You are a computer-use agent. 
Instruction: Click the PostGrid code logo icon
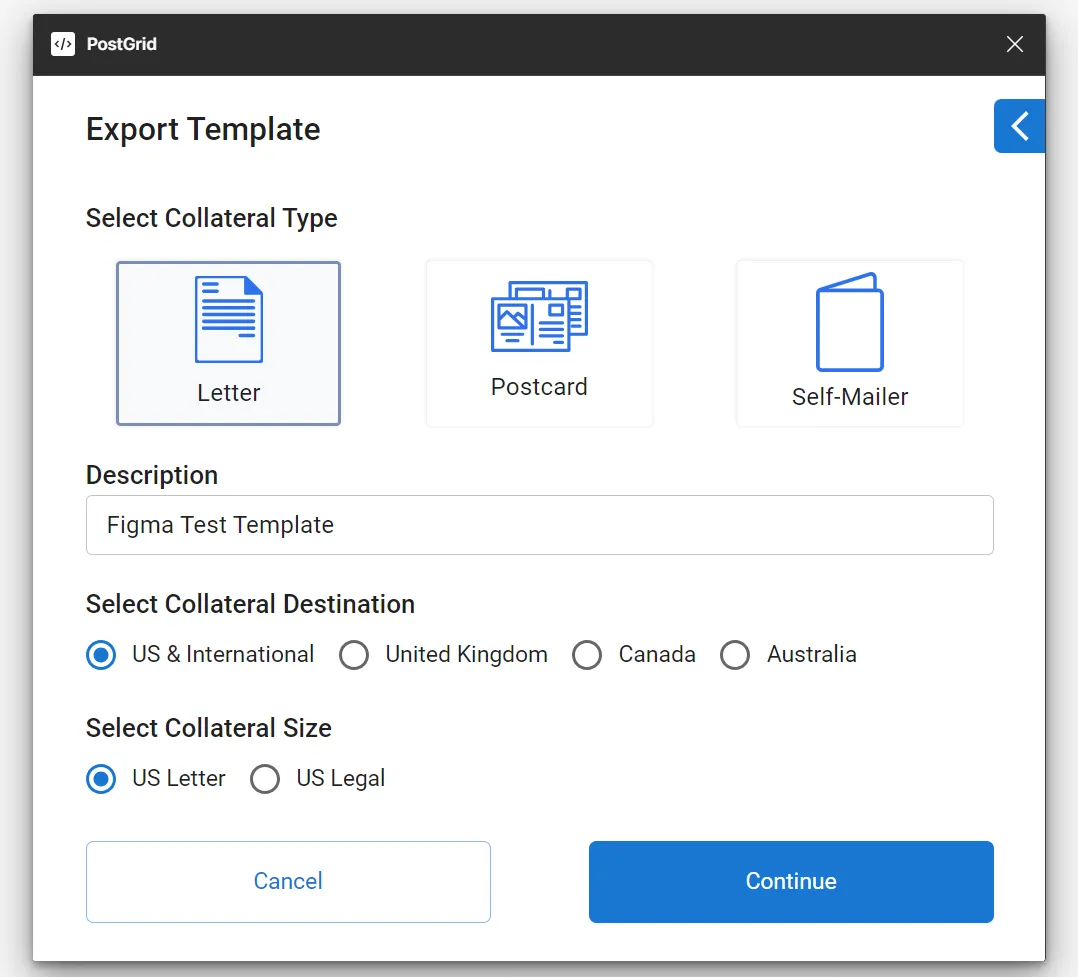coord(62,44)
